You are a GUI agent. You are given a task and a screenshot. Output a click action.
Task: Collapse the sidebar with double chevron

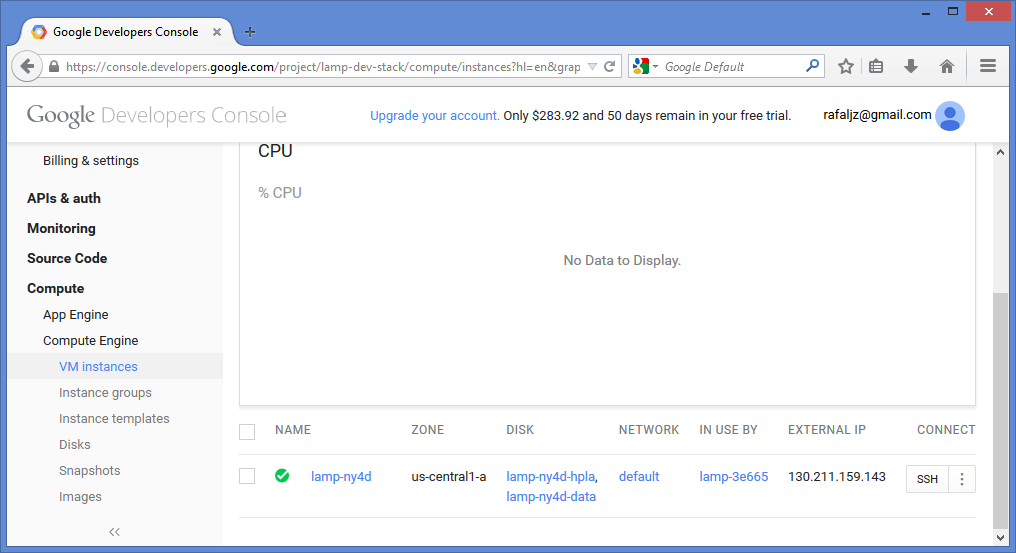(x=114, y=532)
